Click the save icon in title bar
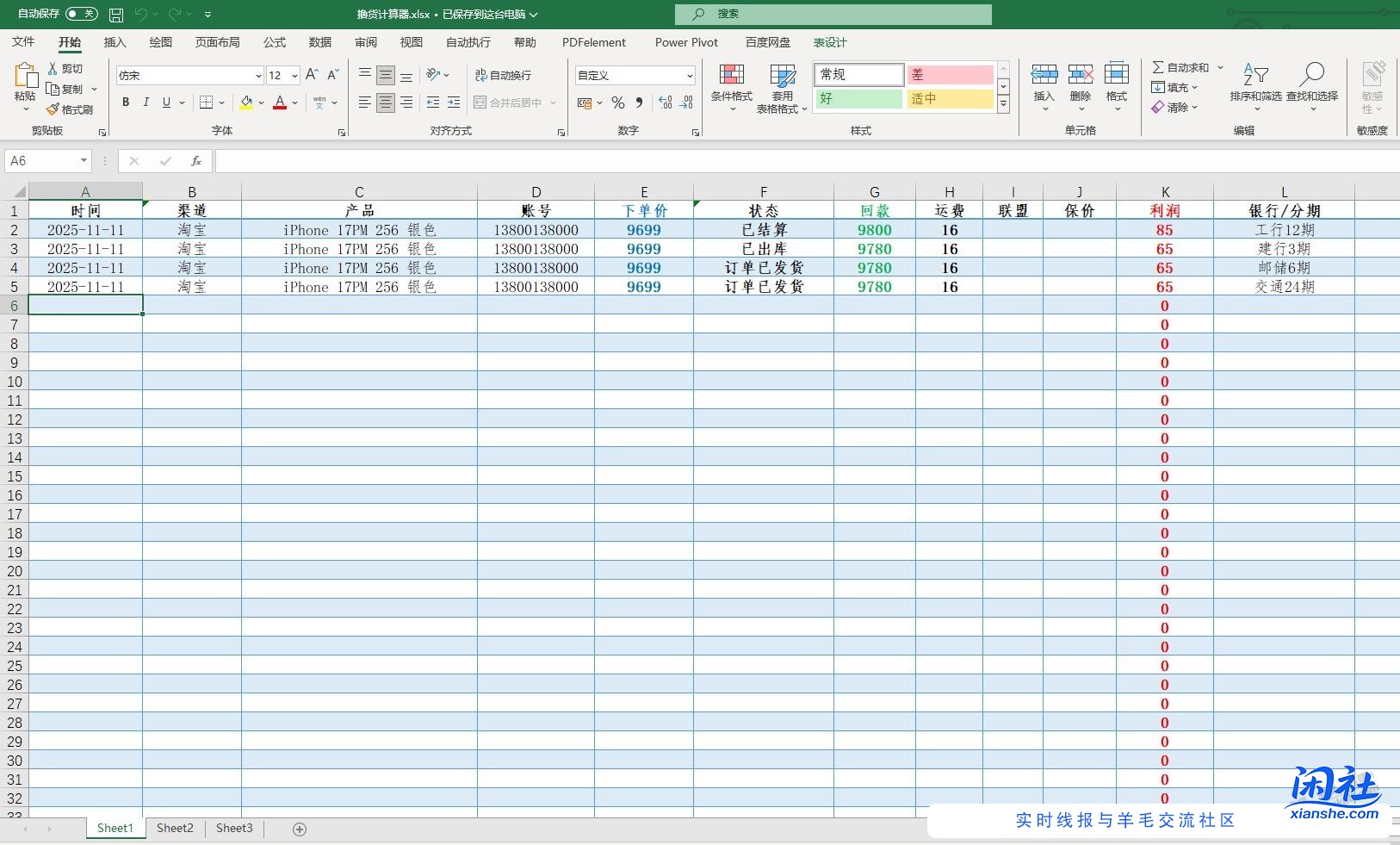This screenshot has width=1400, height=845. 116,15
